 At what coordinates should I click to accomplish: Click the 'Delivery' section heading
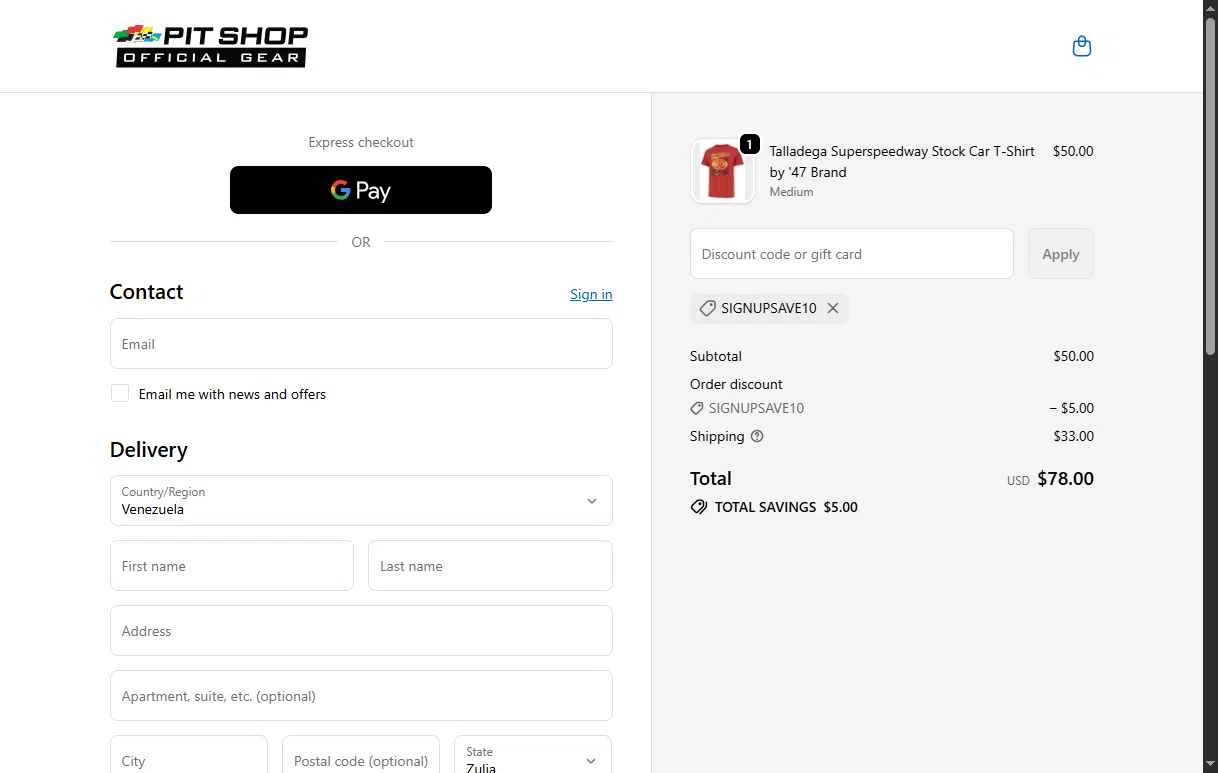[x=149, y=450]
